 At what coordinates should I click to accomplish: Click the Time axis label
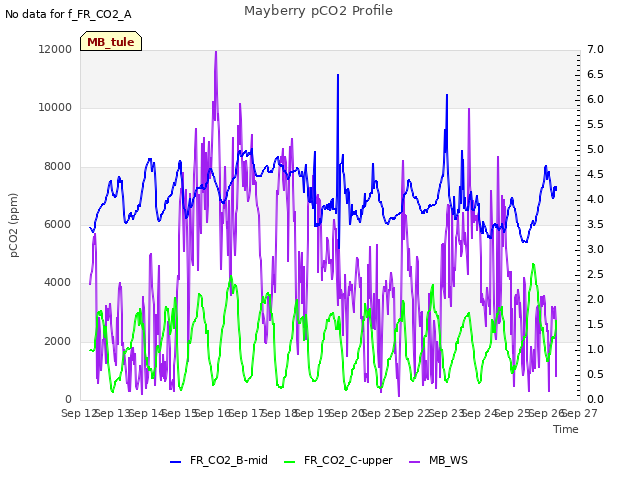click(566, 429)
